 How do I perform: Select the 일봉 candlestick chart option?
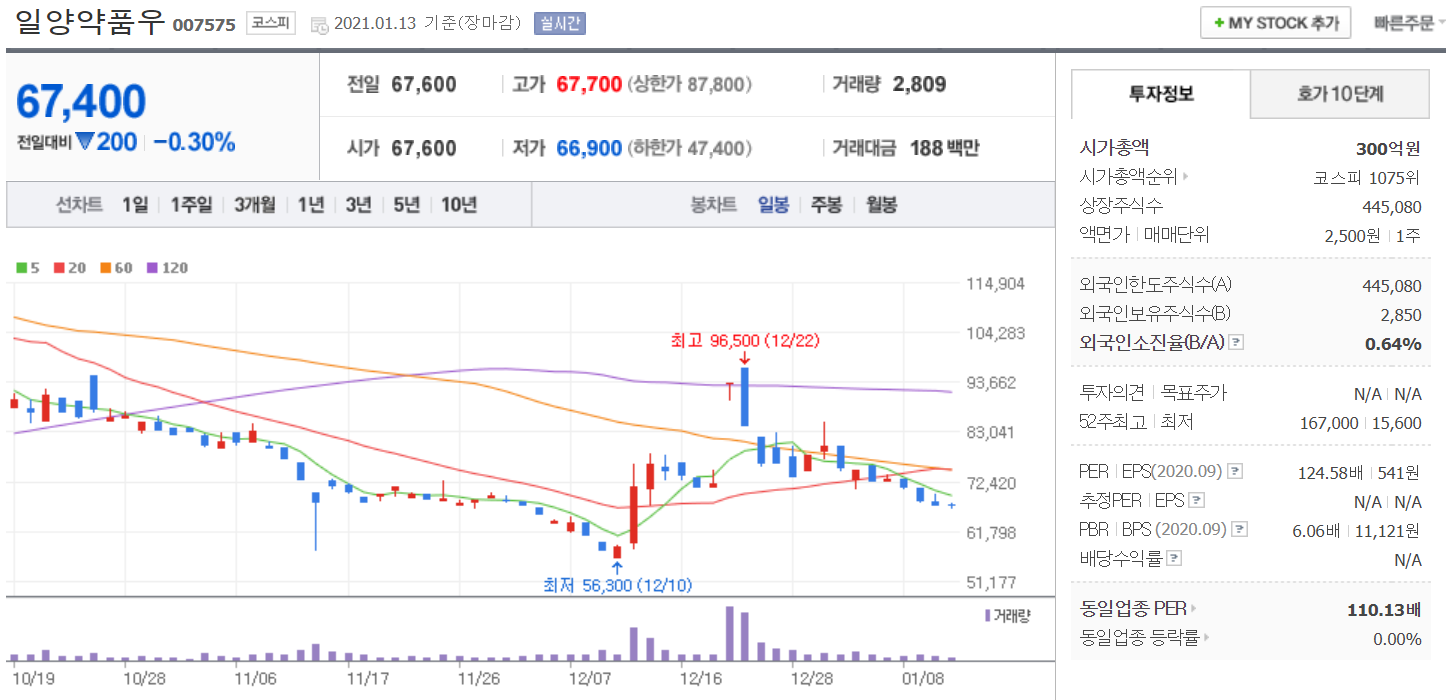(773, 205)
